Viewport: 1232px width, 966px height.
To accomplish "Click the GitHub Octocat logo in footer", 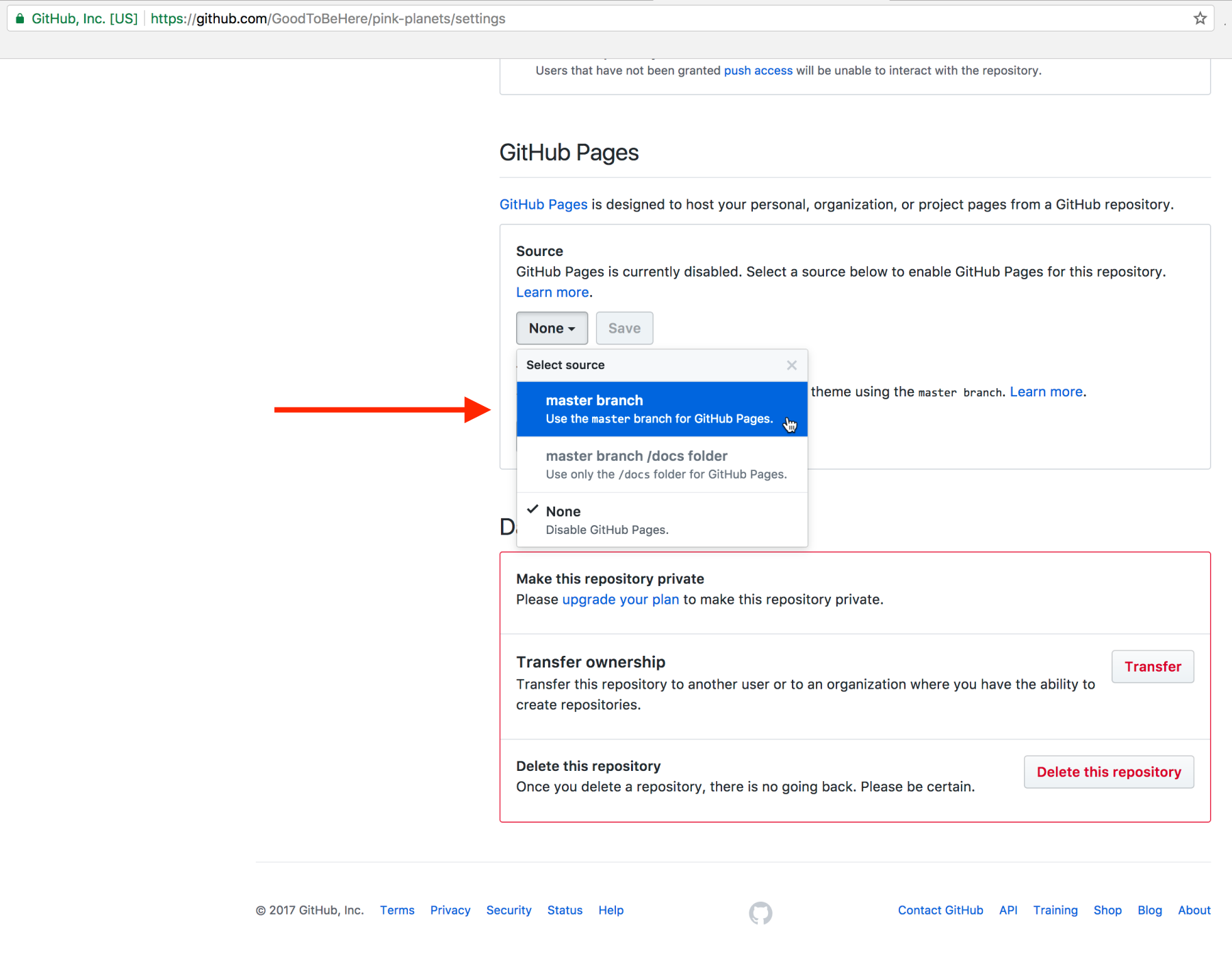I will point(760,913).
